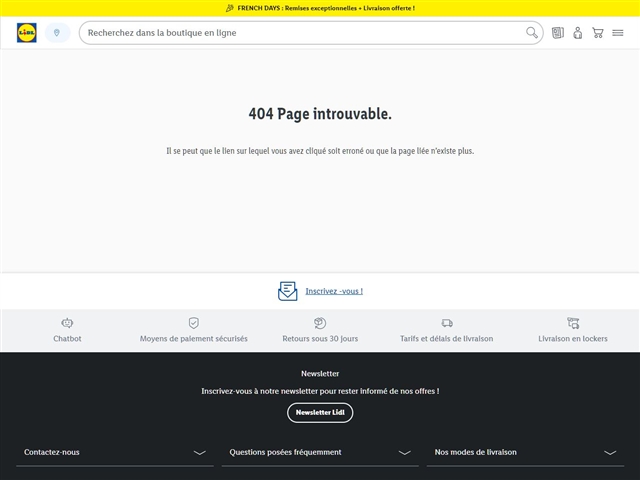This screenshot has height=480, width=640.
Task: Click the 30-day returns icon
Action: coord(320,323)
